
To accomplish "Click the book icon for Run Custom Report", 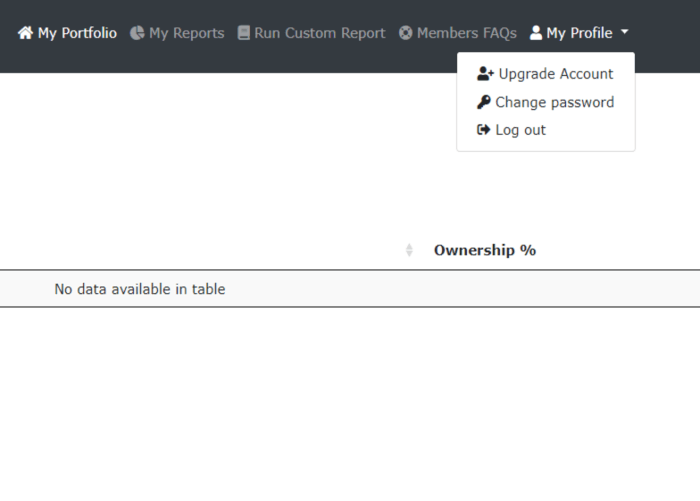I will coord(243,33).
